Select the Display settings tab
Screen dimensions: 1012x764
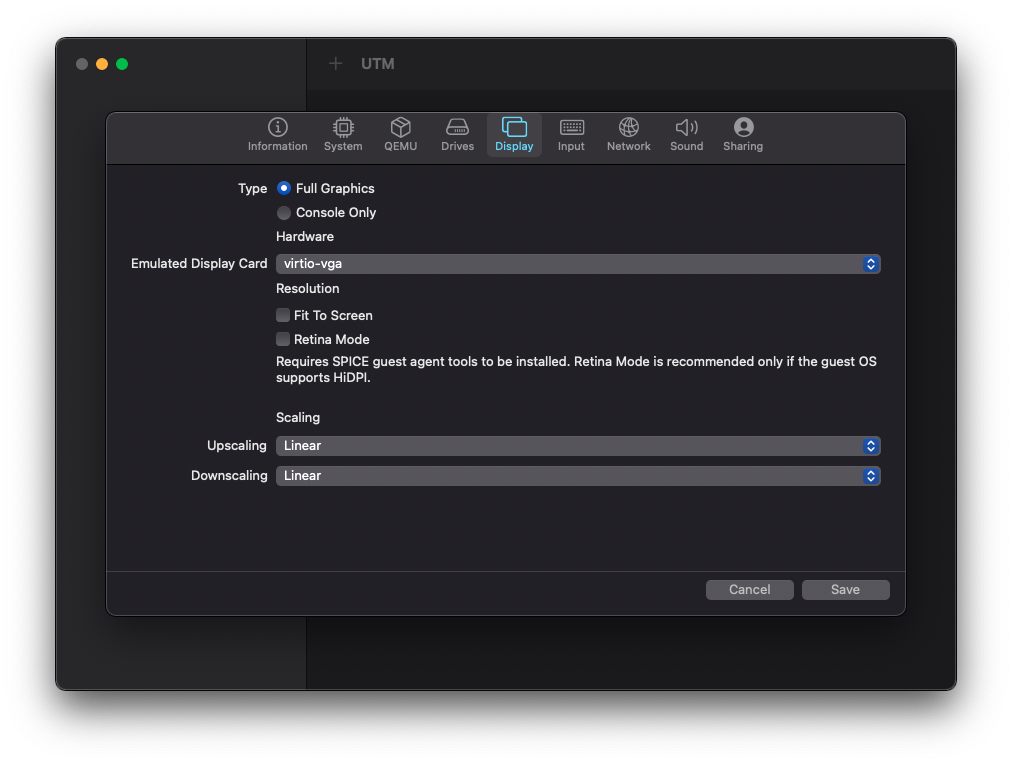pos(514,135)
